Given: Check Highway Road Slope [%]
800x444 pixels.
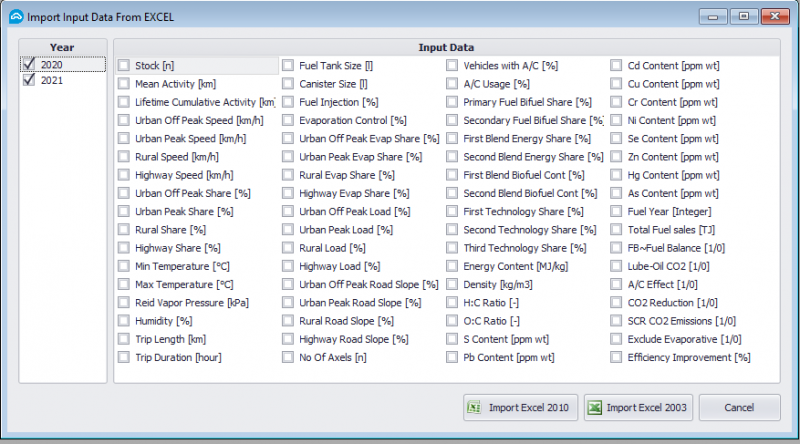Looking at the screenshot, I should [x=288, y=339].
